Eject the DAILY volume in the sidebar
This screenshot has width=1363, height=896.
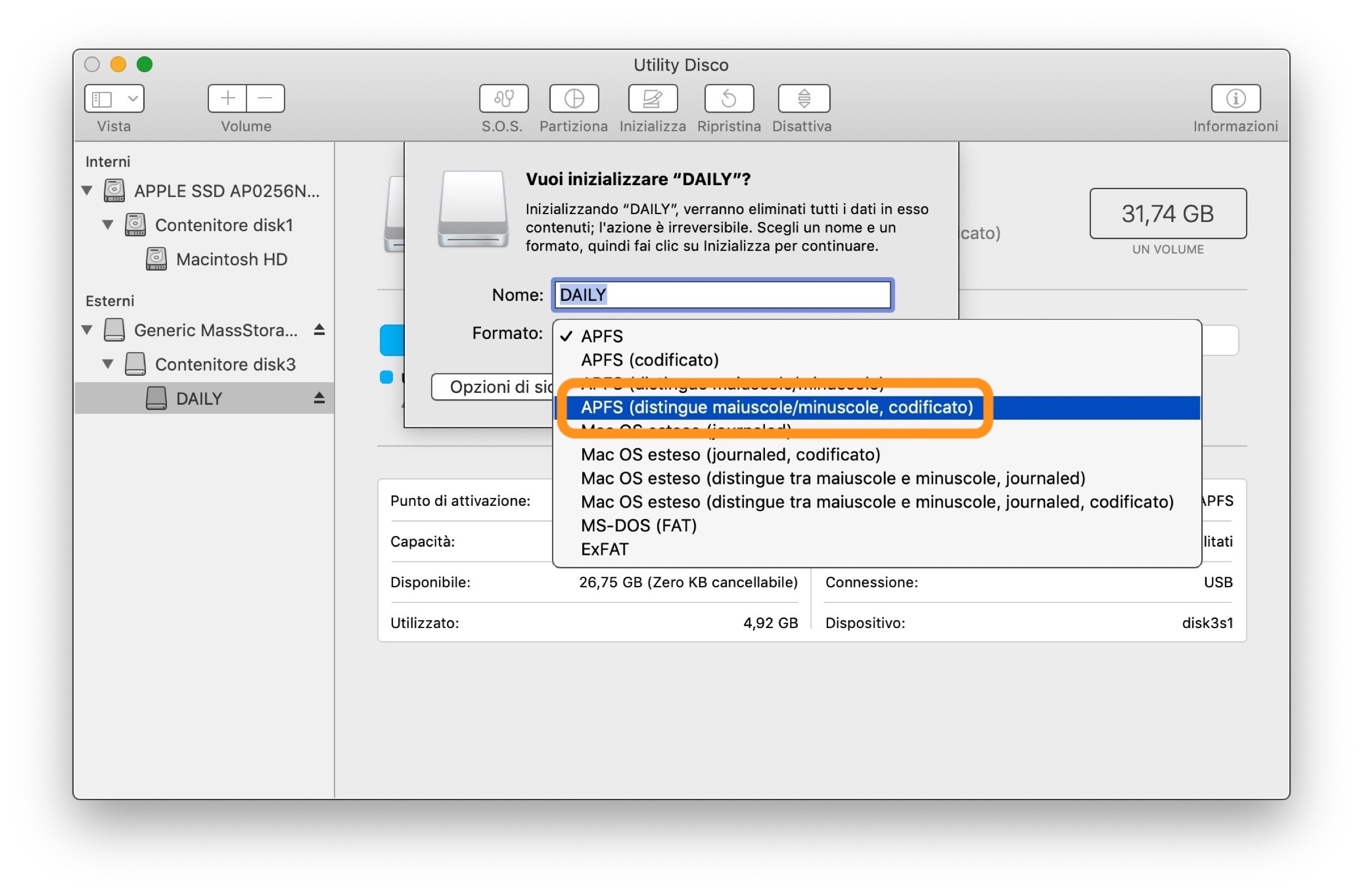320,398
